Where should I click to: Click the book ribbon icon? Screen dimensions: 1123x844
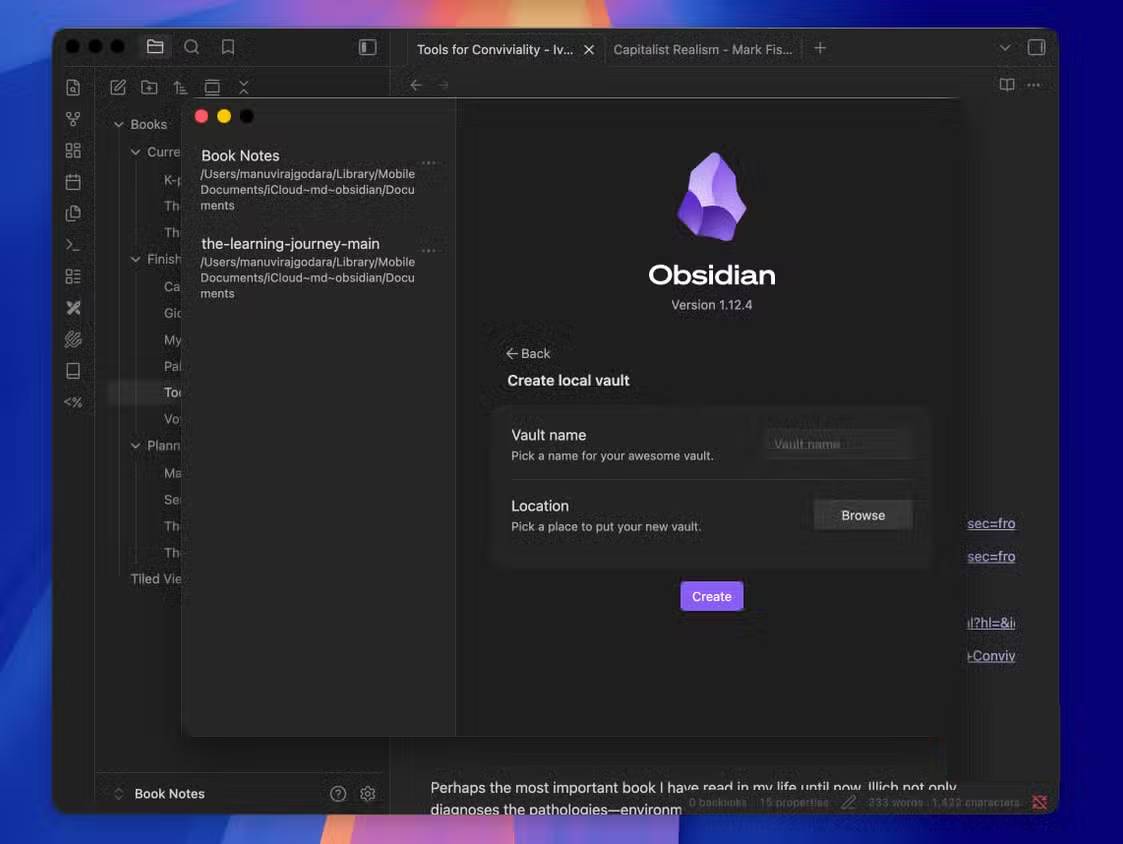73,371
